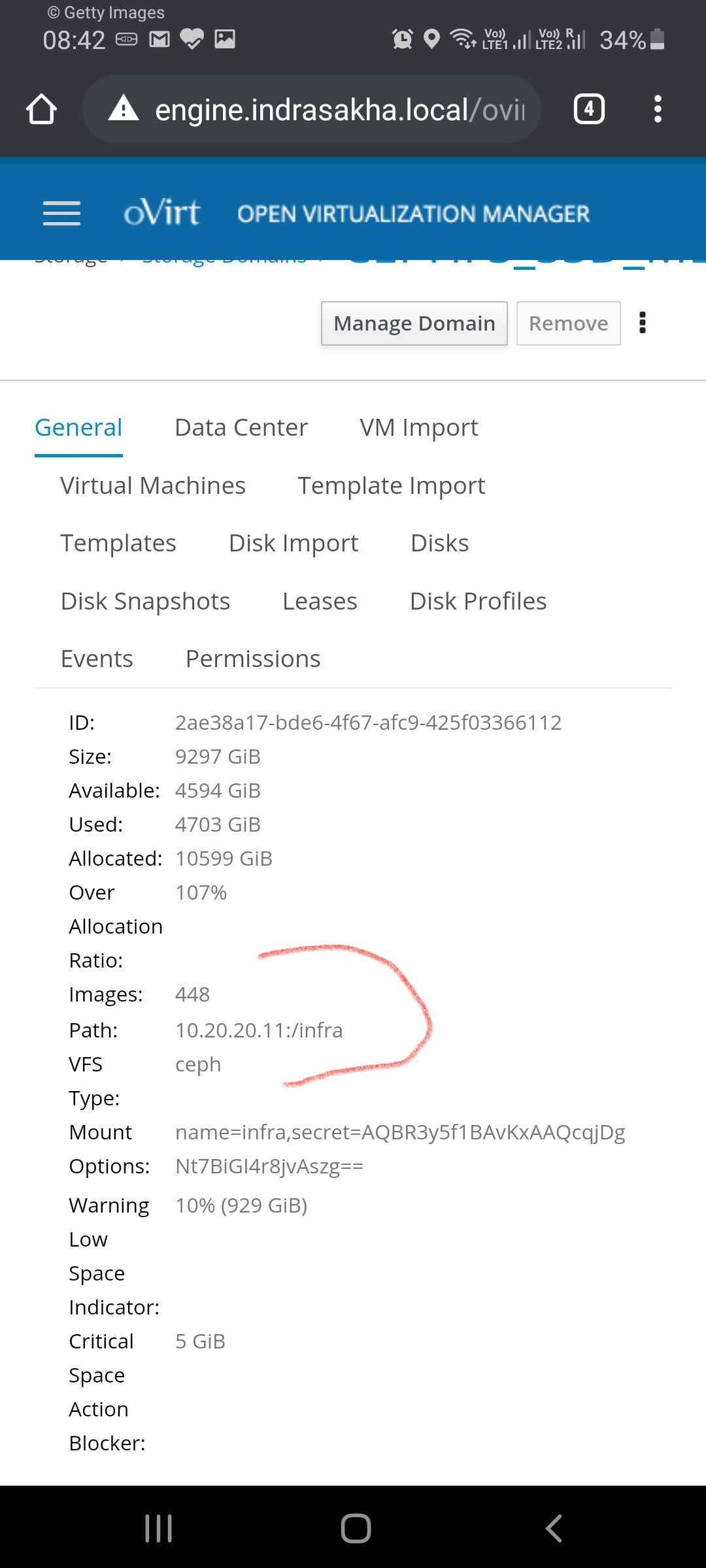Viewport: 706px width, 1568px height.
Task: Show the Permissions tab
Action: click(253, 659)
